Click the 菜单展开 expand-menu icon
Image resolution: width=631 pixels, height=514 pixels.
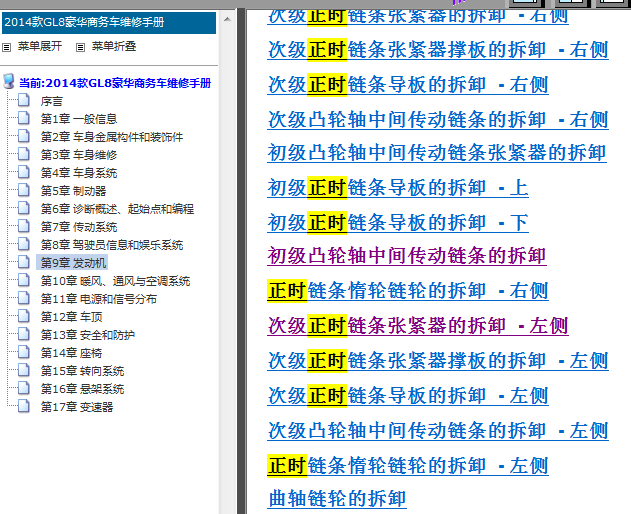(6, 47)
